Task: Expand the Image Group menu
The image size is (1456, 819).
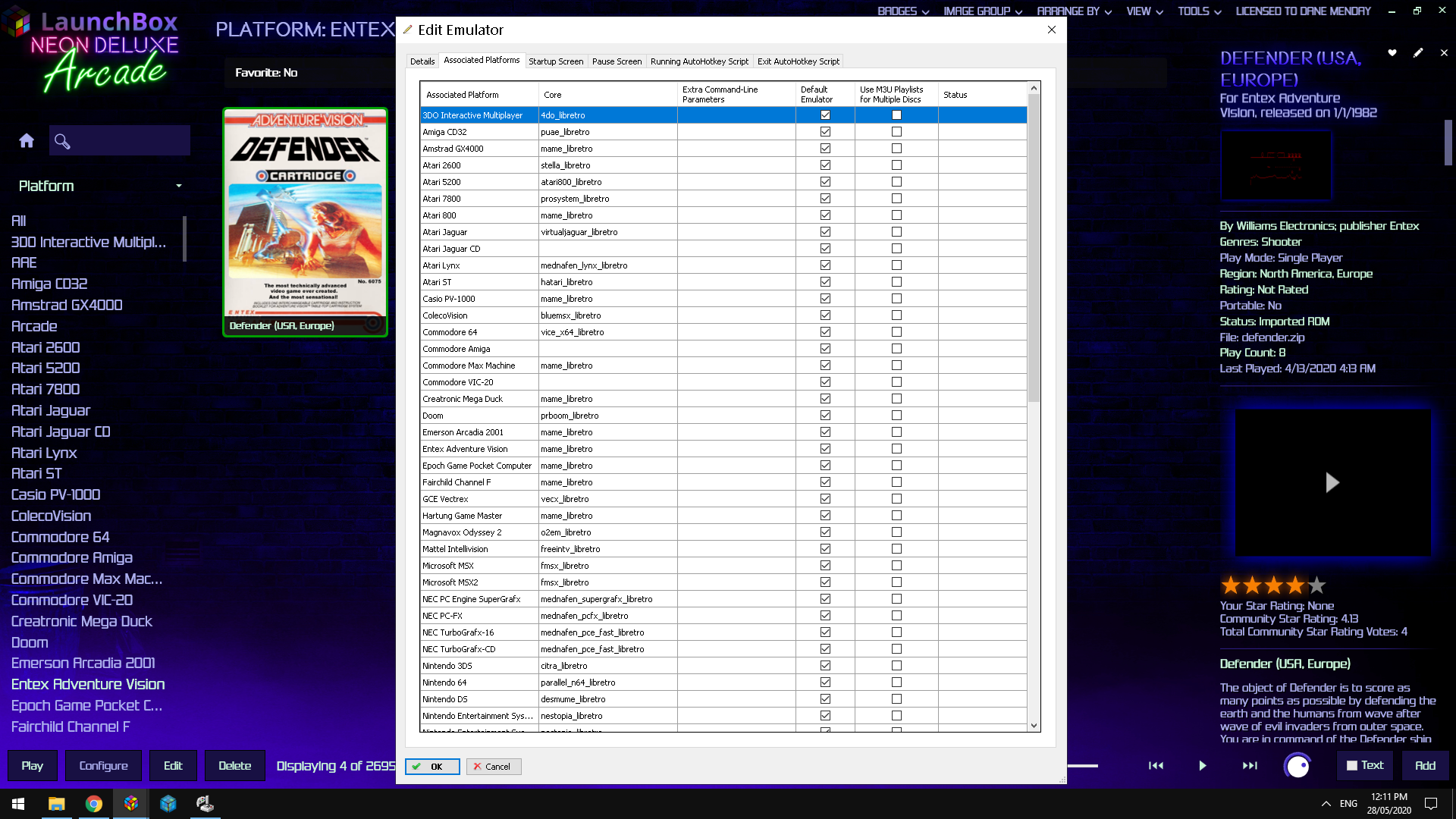Action: [x=983, y=11]
